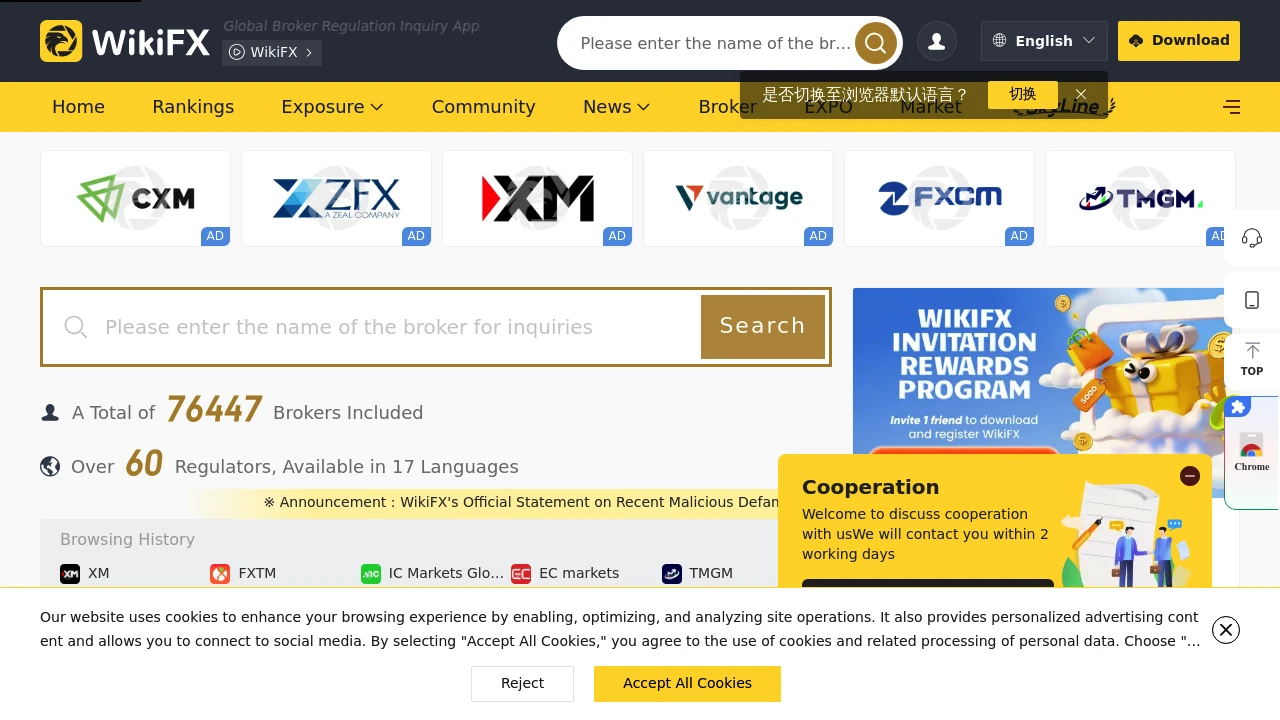Open the FXCM broker ad
The height and width of the screenshot is (720, 1280).
pyautogui.click(x=939, y=198)
